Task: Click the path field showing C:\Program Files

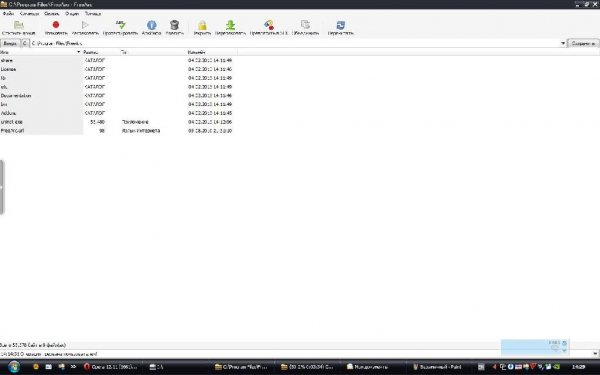Action: click(x=295, y=43)
